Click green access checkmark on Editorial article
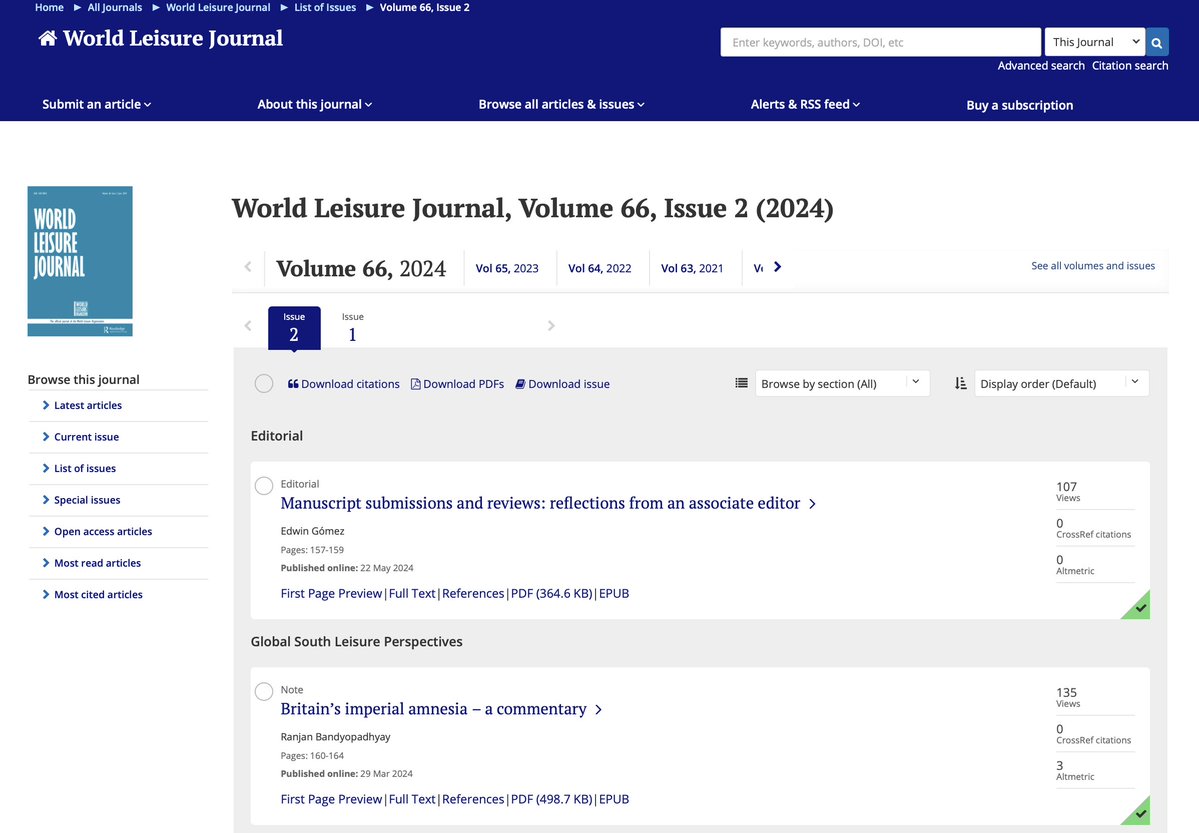This screenshot has width=1199, height=833. (x=1139, y=607)
